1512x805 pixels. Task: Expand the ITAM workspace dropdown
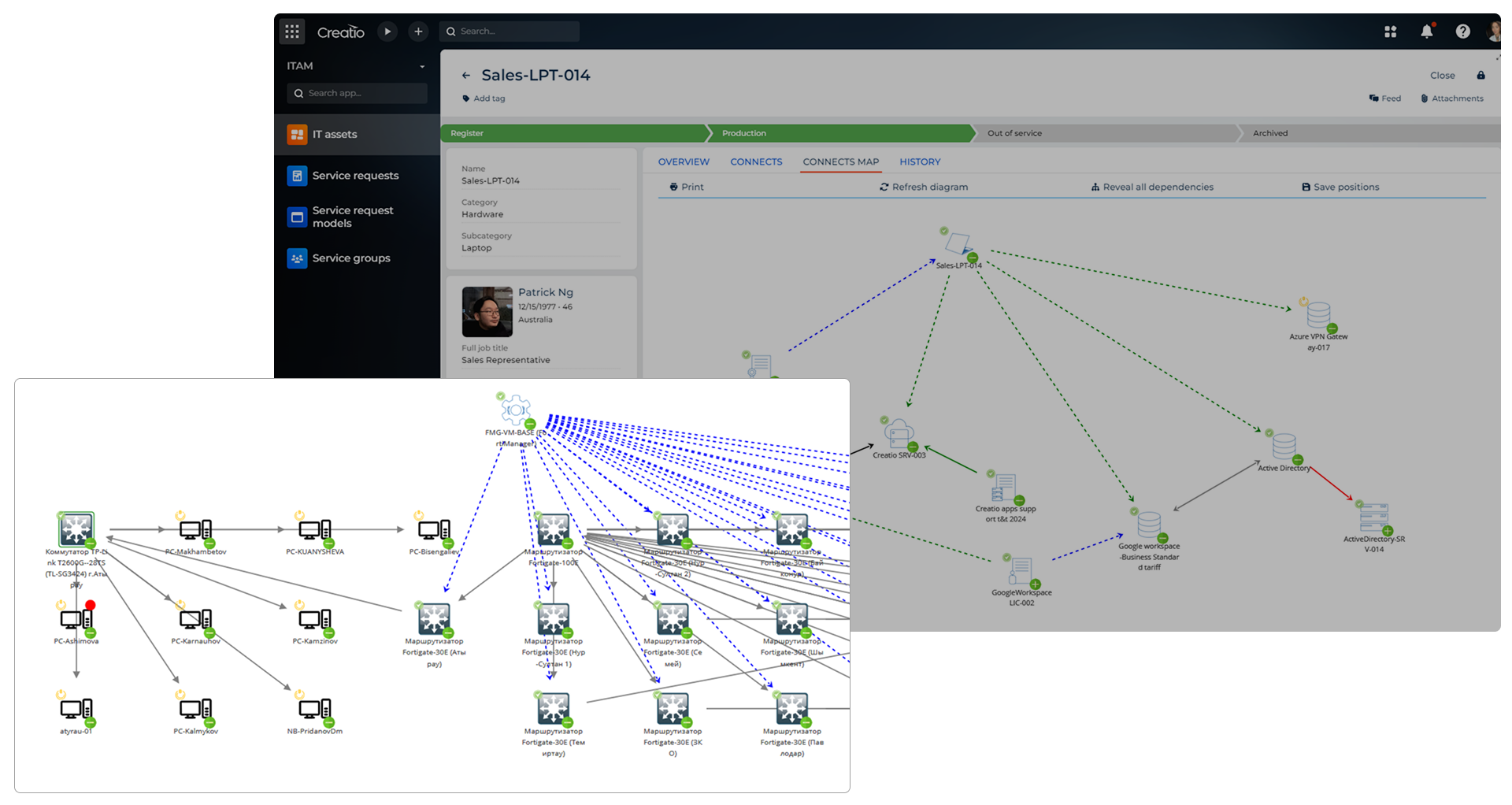tap(422, 66)
